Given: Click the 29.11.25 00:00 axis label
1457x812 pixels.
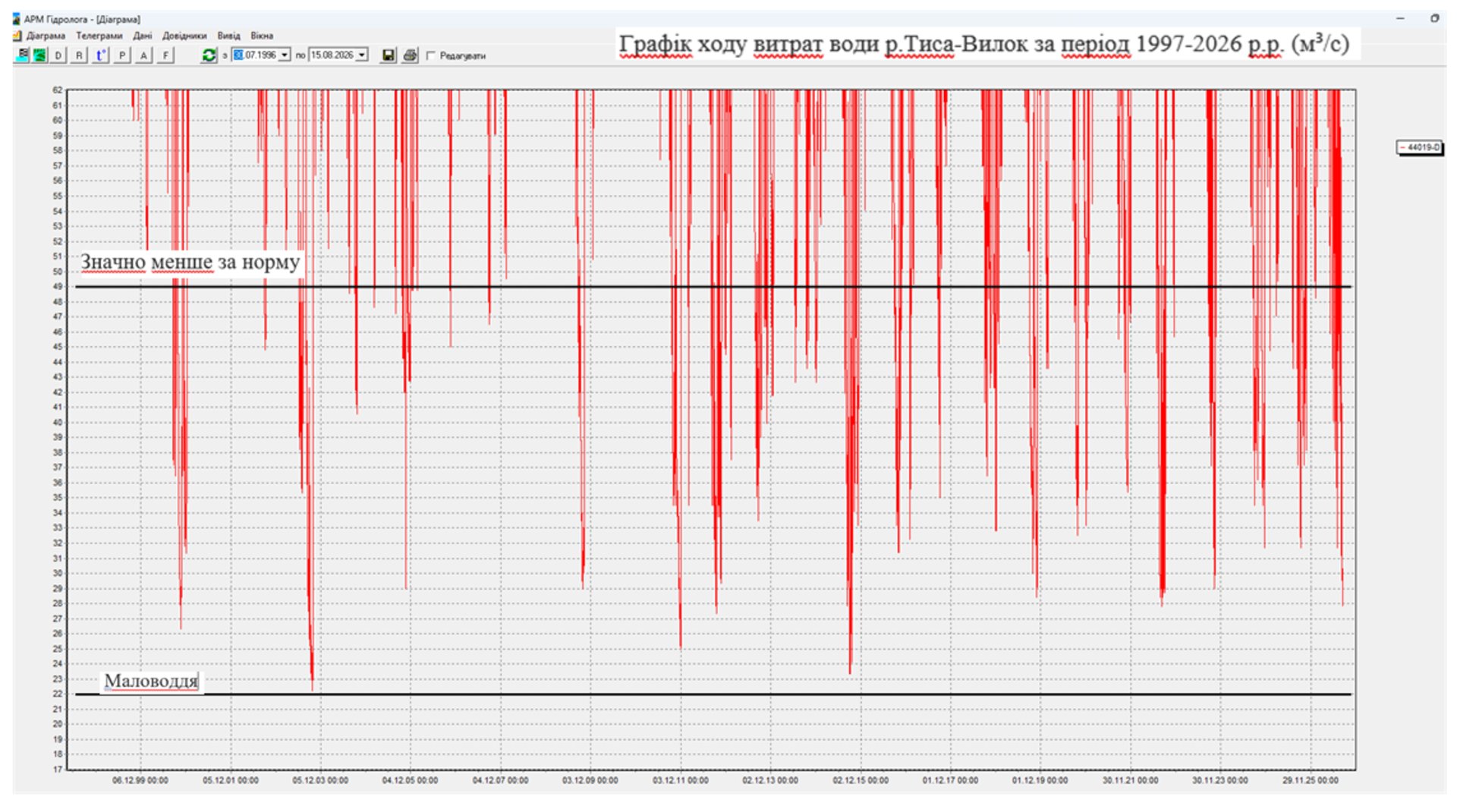Looking at the screenshot, I should click(1311, 780).
